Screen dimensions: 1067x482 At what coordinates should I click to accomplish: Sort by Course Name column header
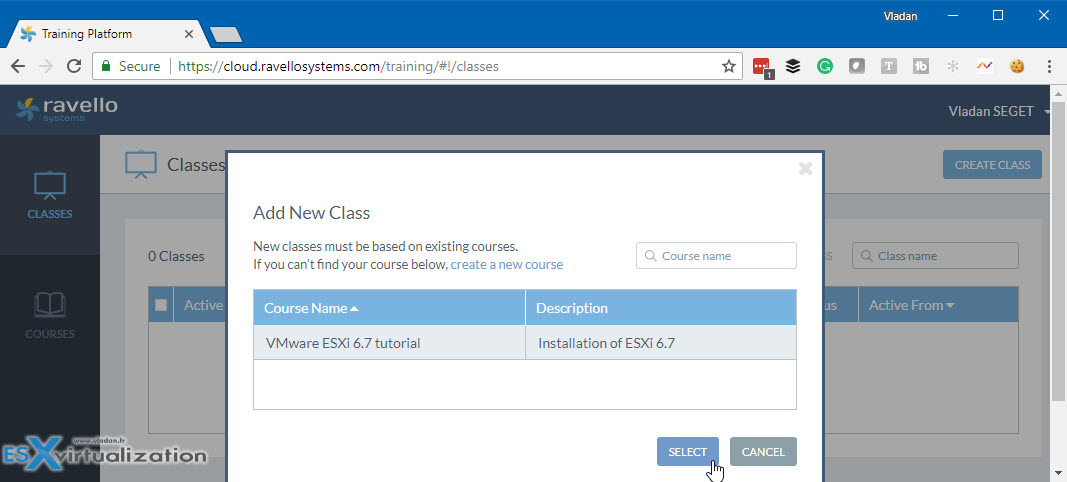coord(389,308)
